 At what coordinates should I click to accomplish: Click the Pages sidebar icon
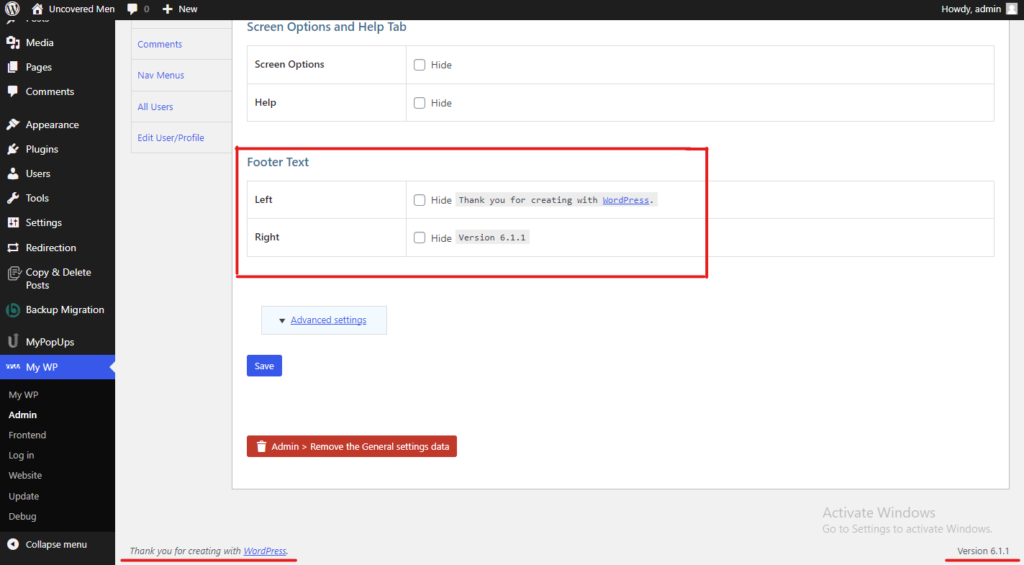pyautogui.click(x=12, y=67)
